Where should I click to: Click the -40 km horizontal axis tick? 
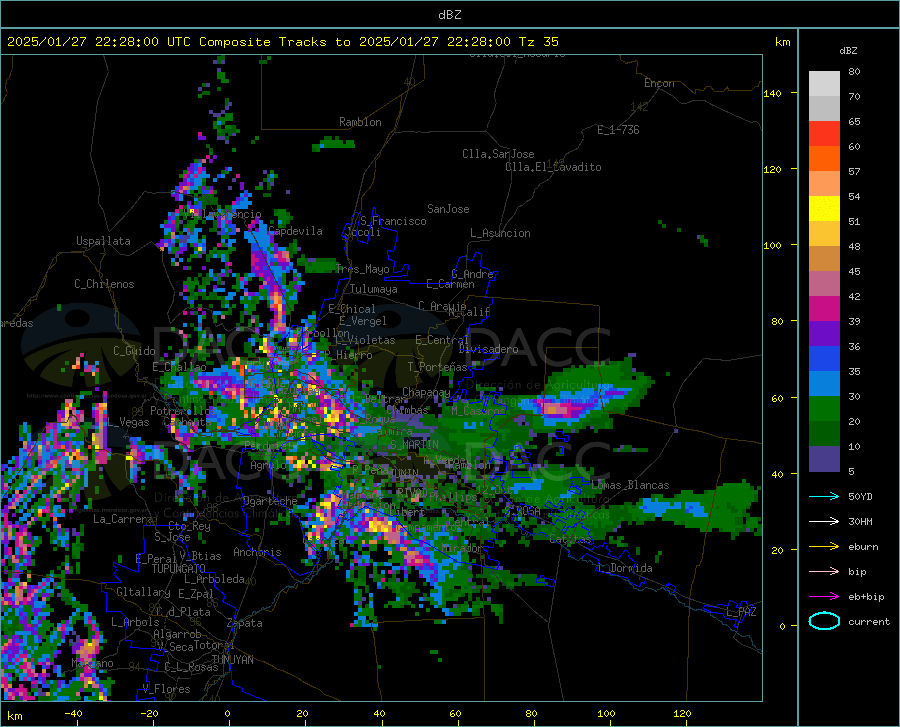tap(73, 713)
